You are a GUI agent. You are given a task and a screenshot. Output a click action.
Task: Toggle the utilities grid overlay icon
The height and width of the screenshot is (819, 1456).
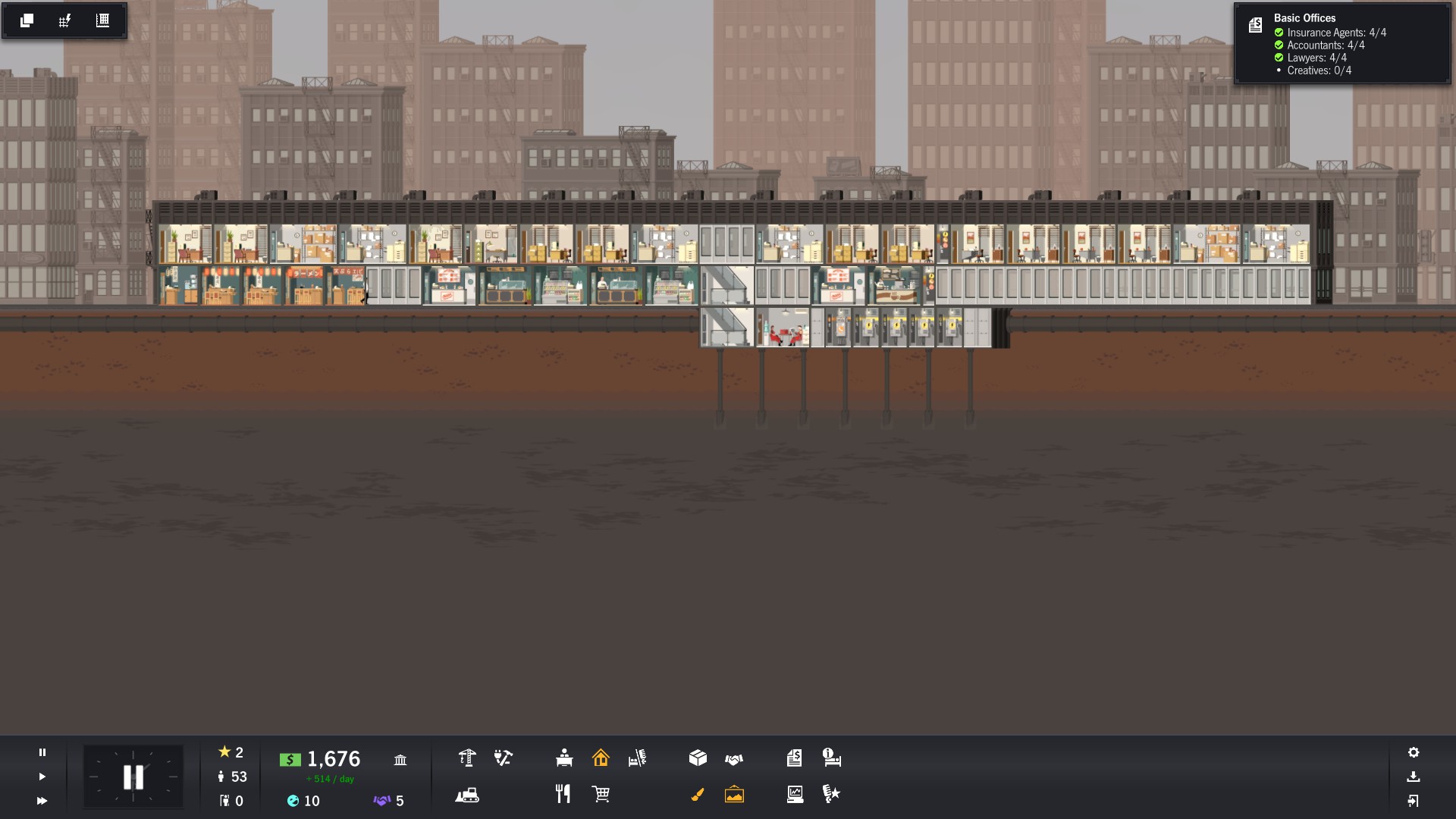(64, 20)
